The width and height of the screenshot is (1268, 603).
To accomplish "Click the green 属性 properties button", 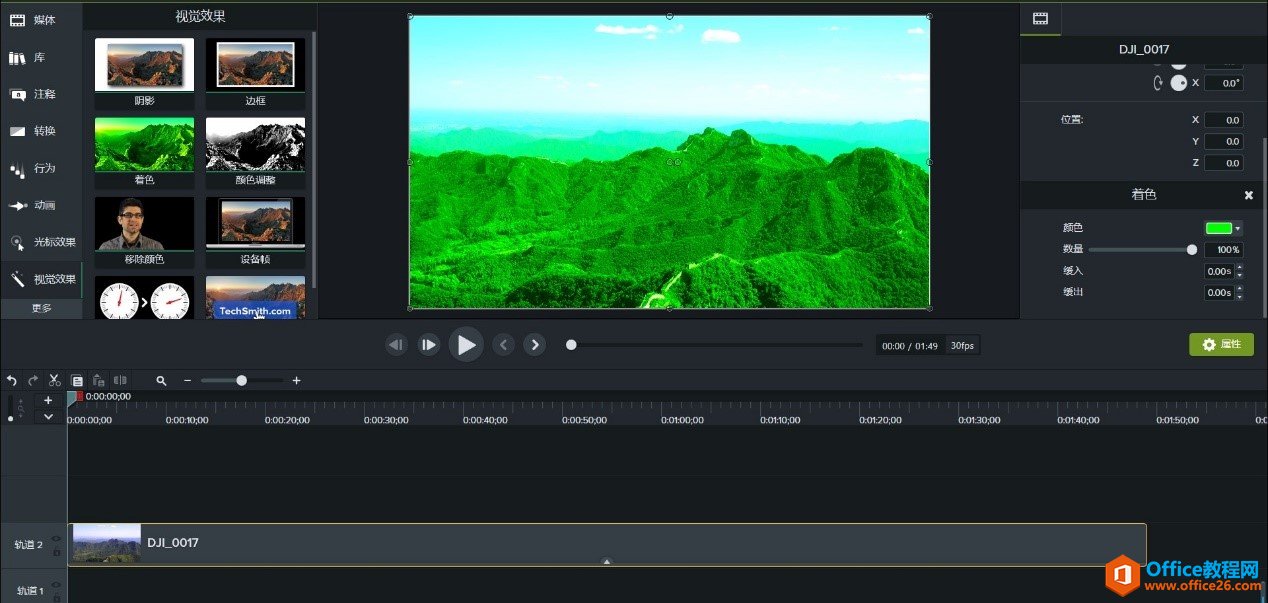I will coord(1221,344).
